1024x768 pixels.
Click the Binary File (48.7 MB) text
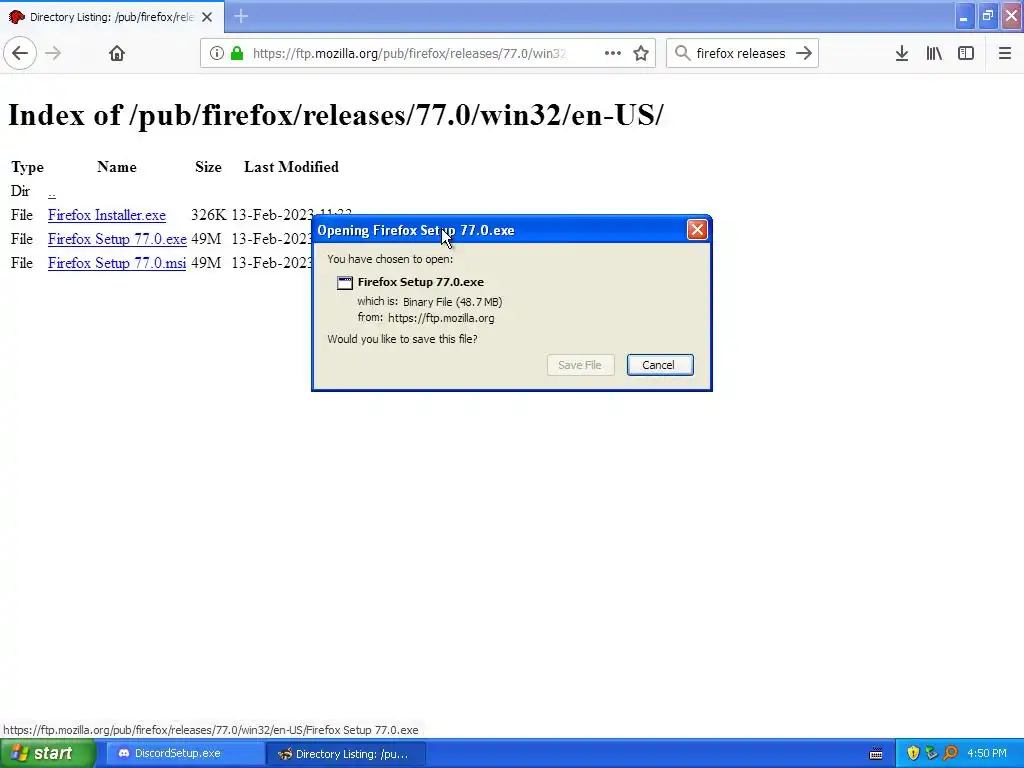(453, 302)
